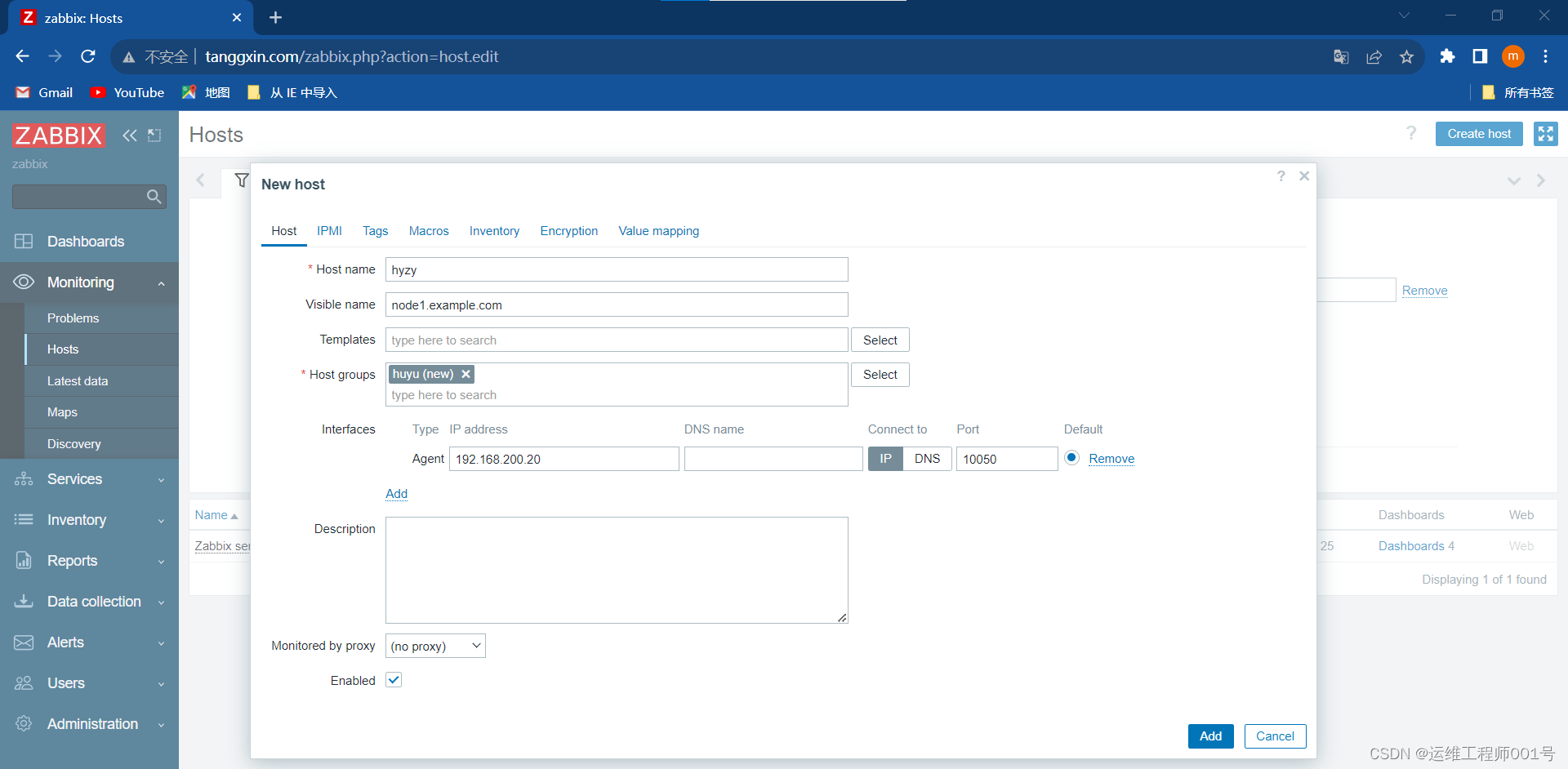Open the browser side panel icon
Image resolution: width=1568 pixels, height=769 pixels.
coord(1480,56)
